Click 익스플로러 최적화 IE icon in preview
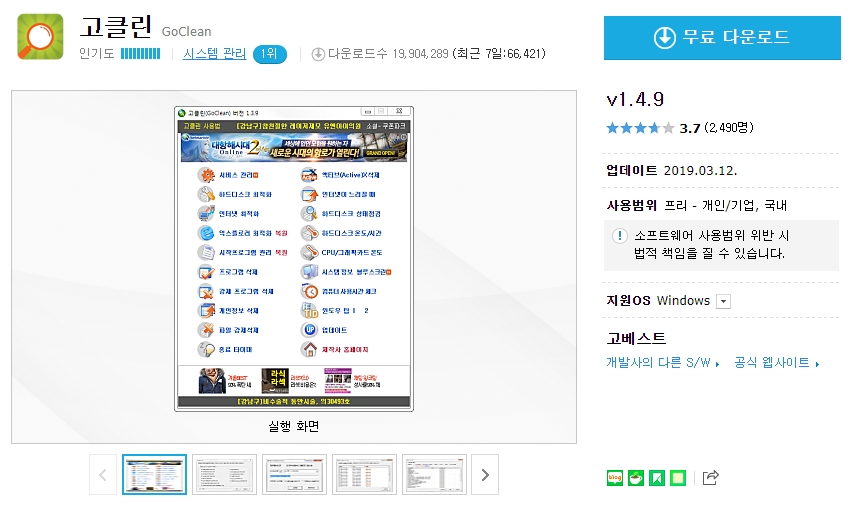Viewport: 852px width, 515px height. pyautogui.click(x=206, y=233)
